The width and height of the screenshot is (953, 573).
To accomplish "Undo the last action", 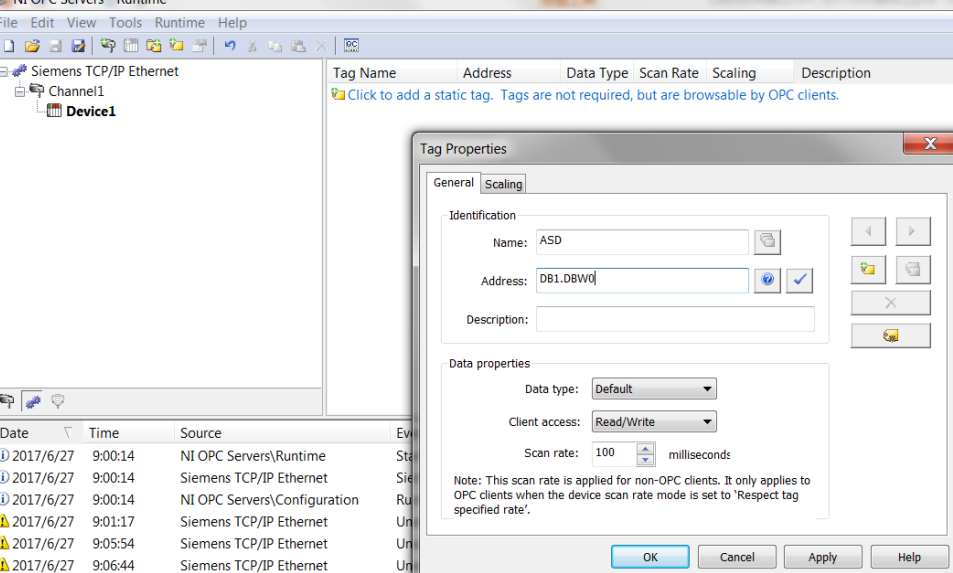I will (230, 46).
